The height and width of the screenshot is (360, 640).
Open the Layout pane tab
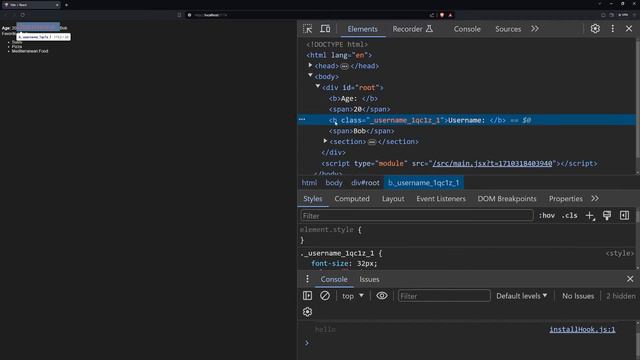393,199
